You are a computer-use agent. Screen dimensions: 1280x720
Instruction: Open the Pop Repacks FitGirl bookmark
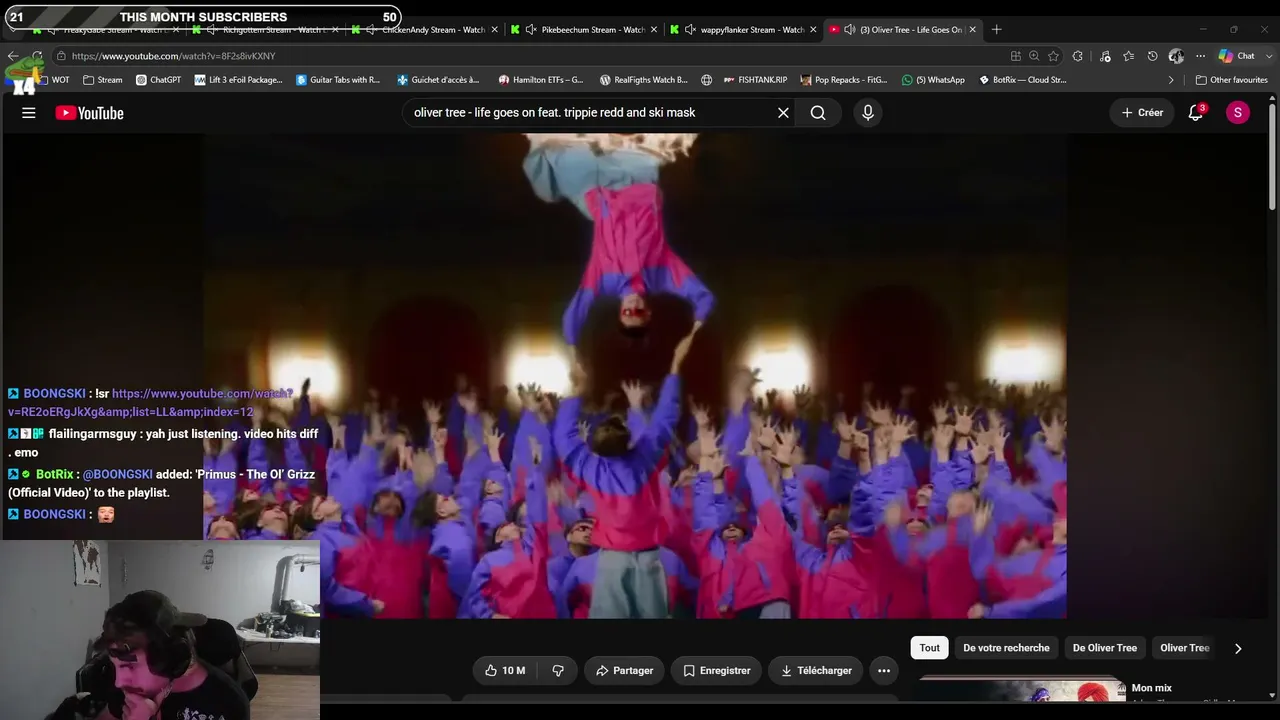844,80
